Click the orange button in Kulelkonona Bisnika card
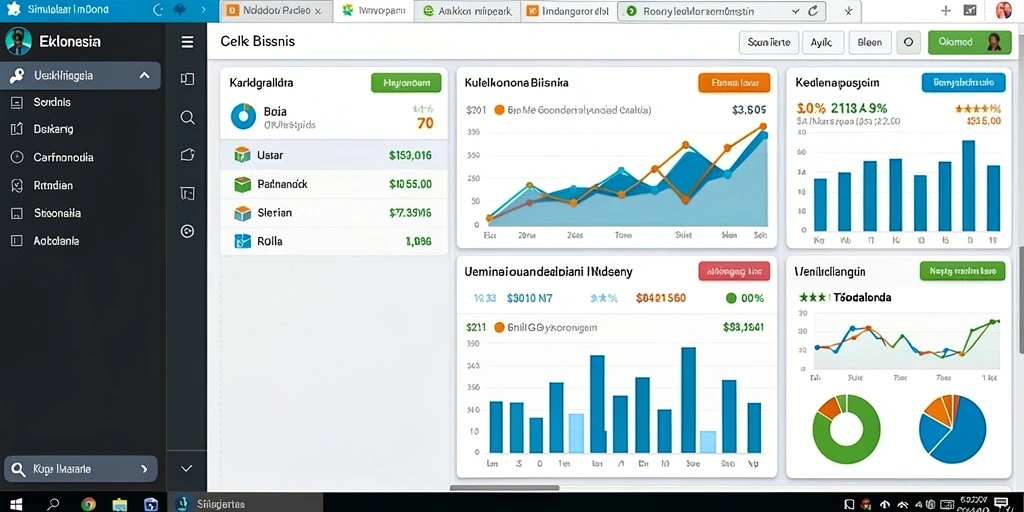Viewport: 1024px width, 512px height. tap(734, 83)
